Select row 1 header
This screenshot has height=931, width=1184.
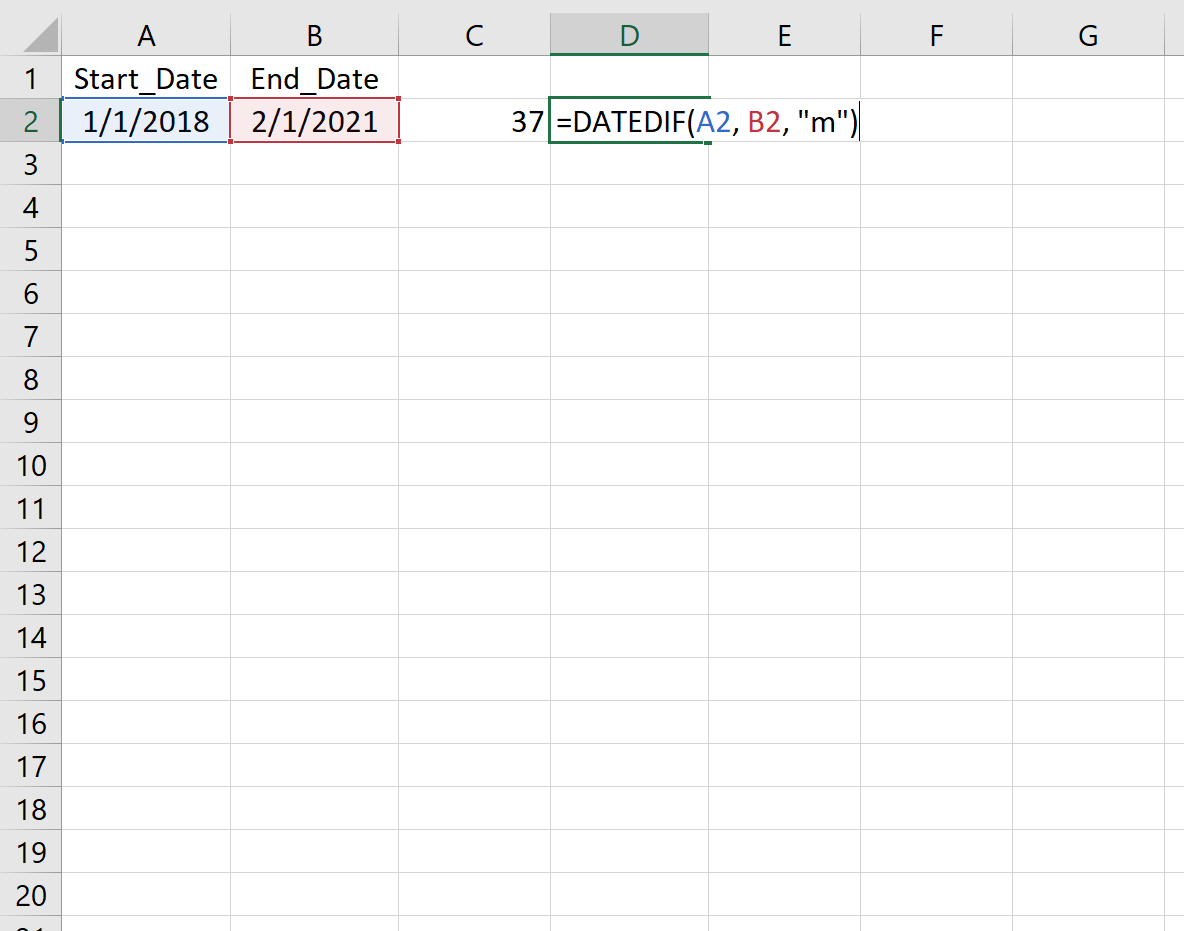pyautogui.click(x=30, y=78)
